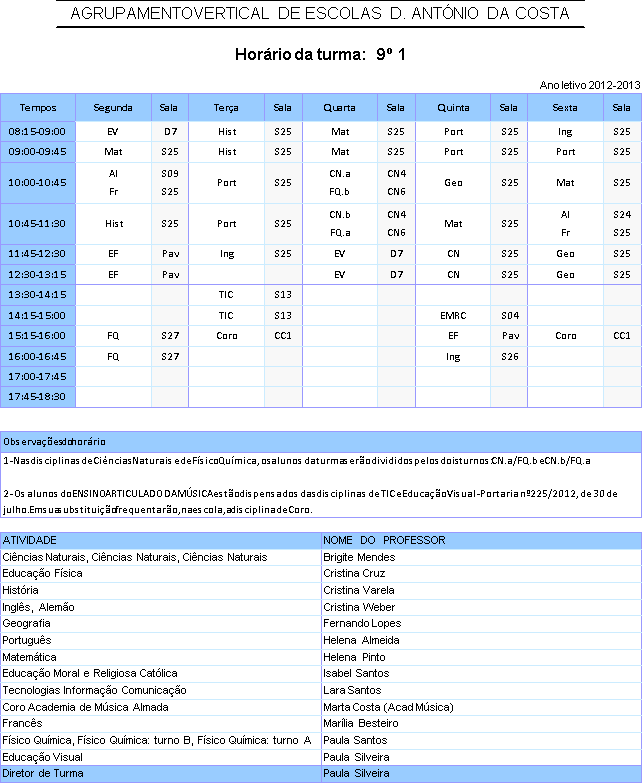642x783 pixels.
Task: Click the 'História' activity
Action: click(20, 590)
